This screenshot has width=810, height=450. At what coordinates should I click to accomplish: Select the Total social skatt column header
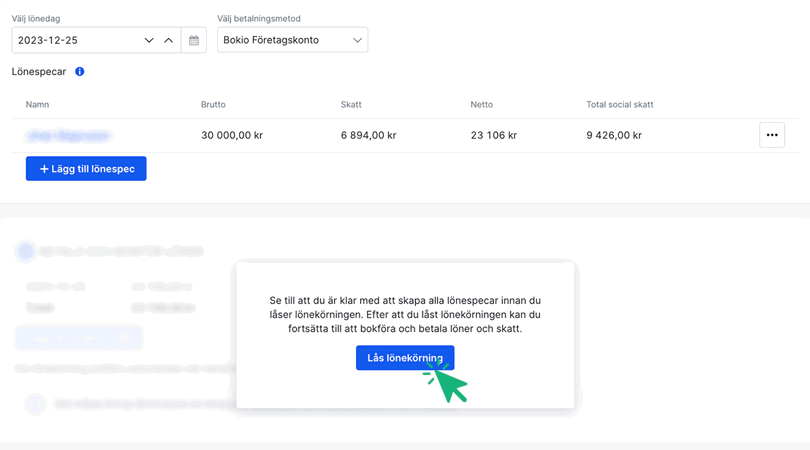pyautogui.click(x=619, y=105)
